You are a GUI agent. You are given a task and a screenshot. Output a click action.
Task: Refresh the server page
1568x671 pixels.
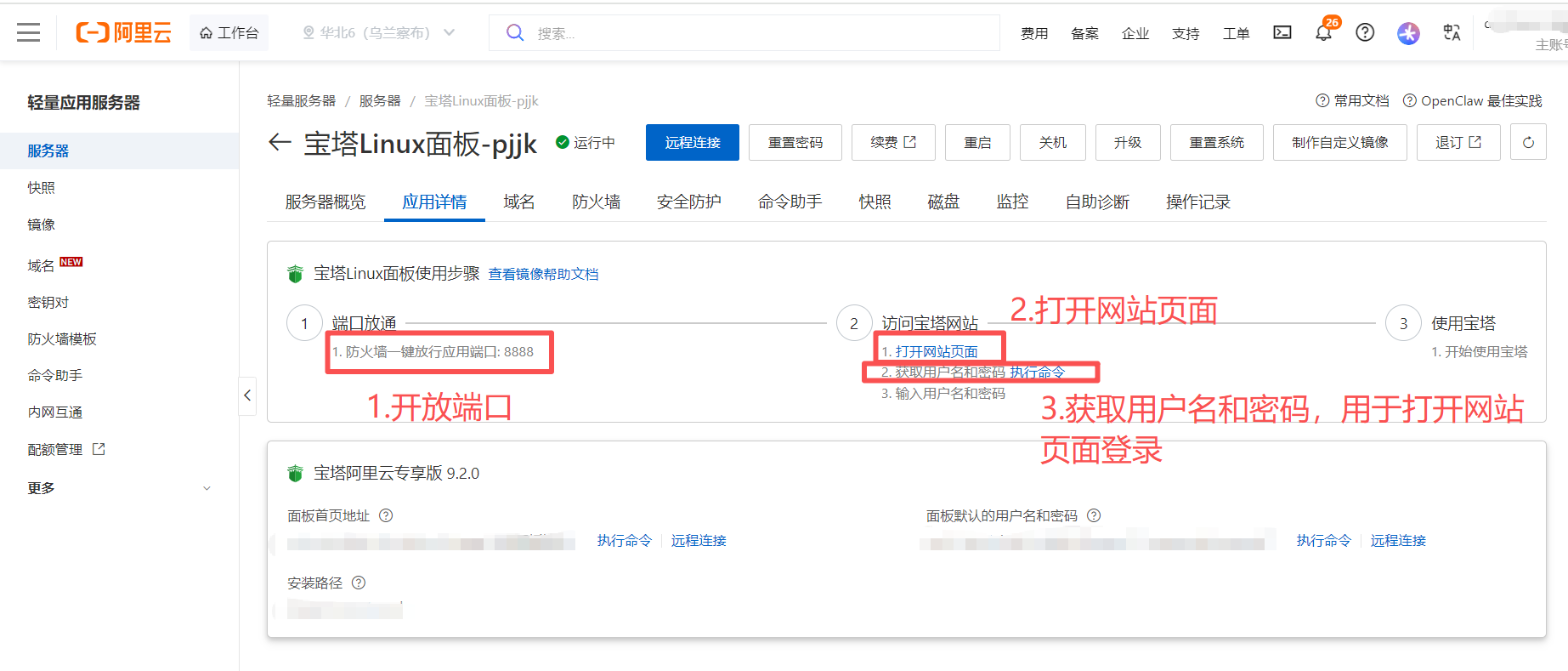(1528, 142)
